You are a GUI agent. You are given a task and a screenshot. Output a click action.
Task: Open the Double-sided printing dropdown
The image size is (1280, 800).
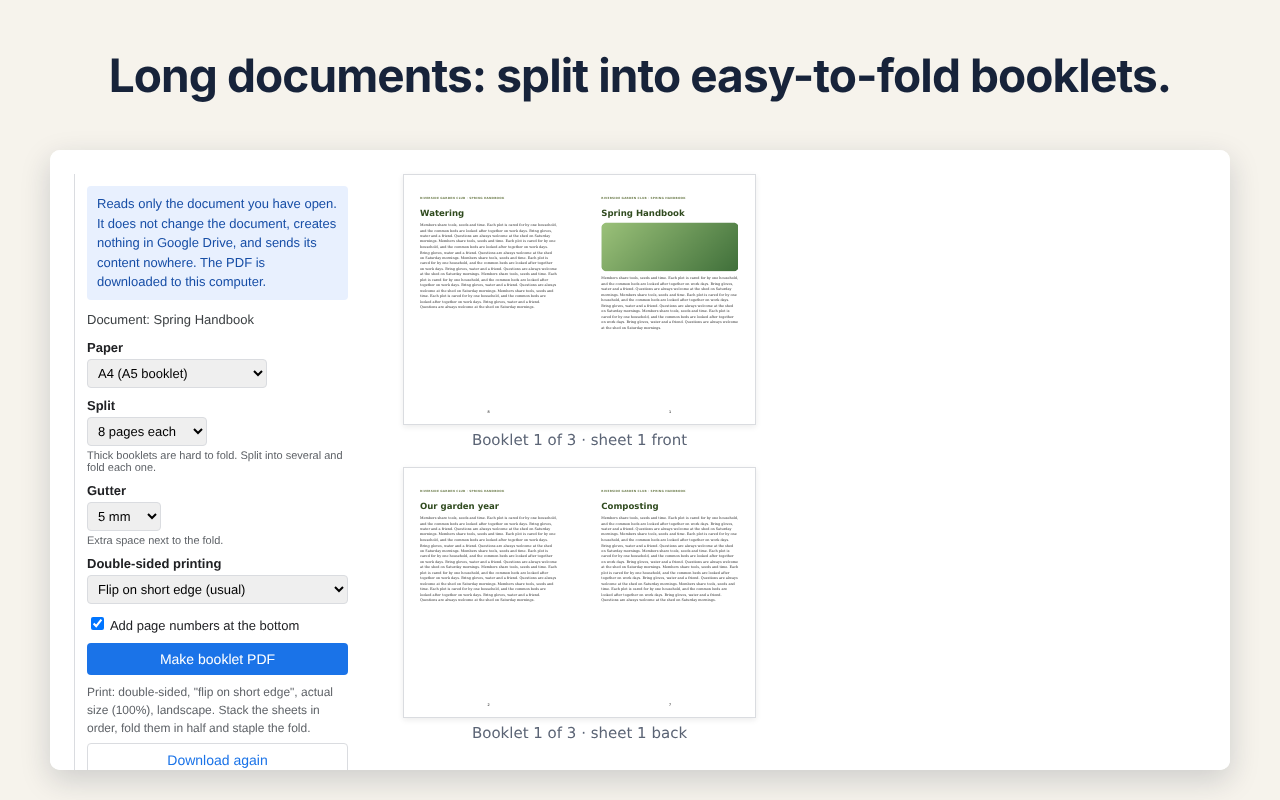point(217,589)
